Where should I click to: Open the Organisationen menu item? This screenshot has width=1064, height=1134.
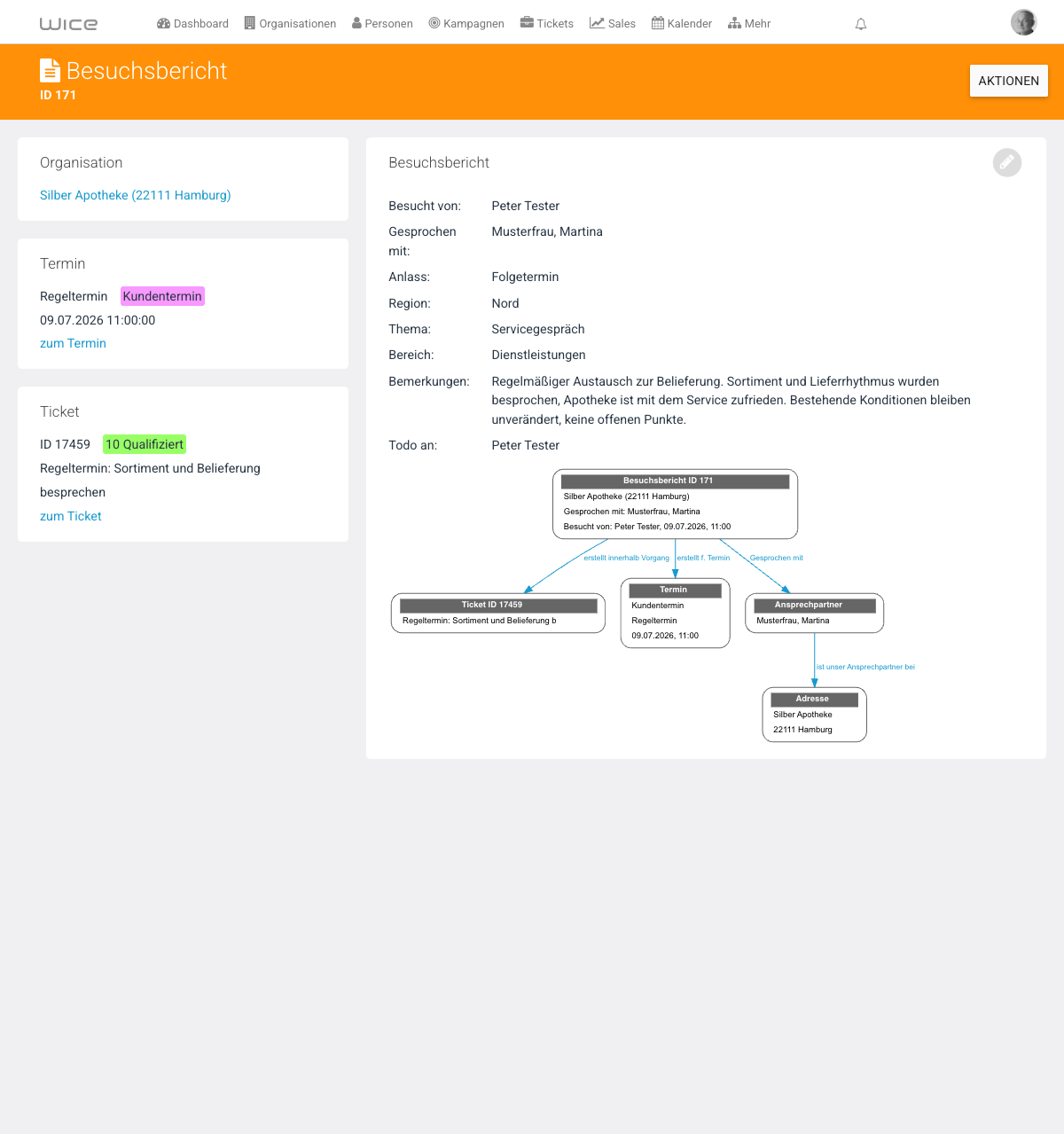point(290,24)
